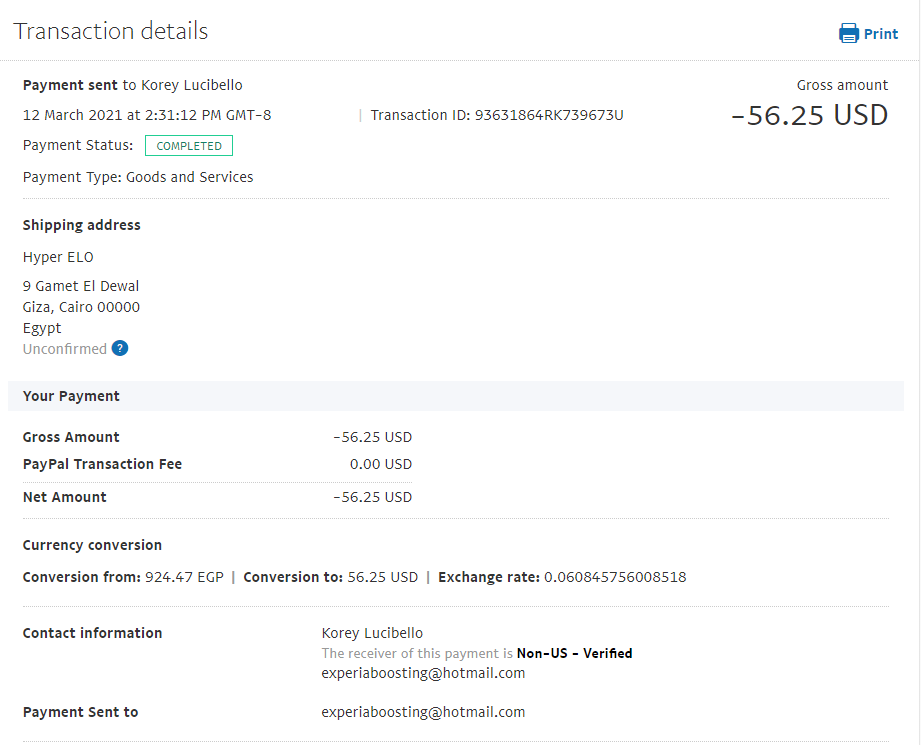Select the Transaction ID 93631864RK739673U text
Screen dimensions: 921x745
(x=497, y=115)
